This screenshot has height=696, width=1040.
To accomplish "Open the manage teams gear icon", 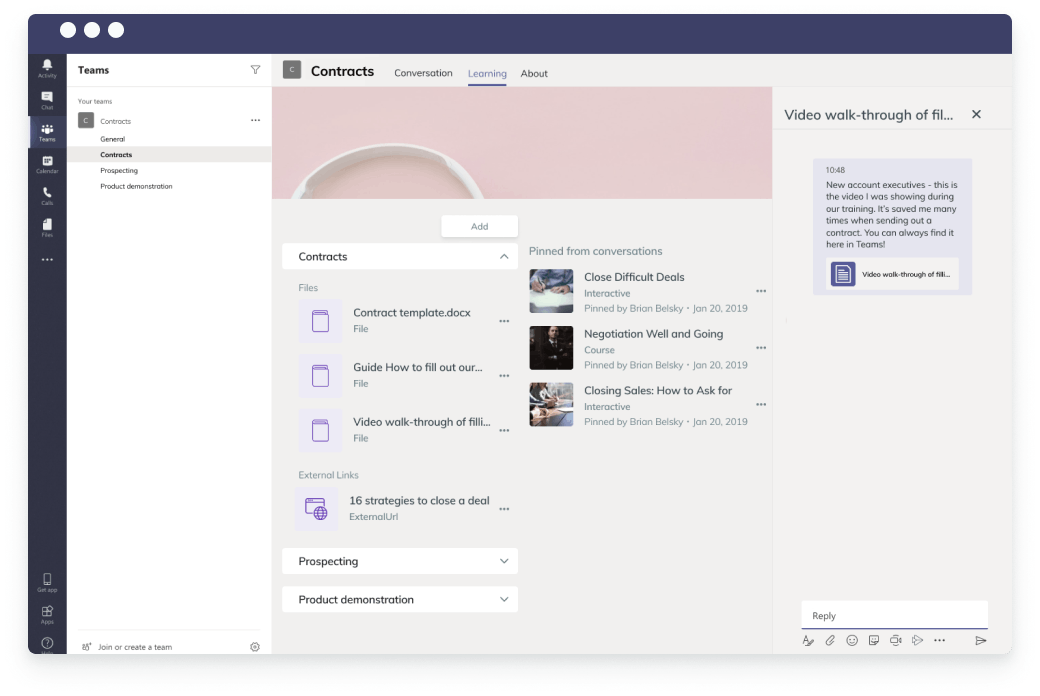I will coord(255,647).
